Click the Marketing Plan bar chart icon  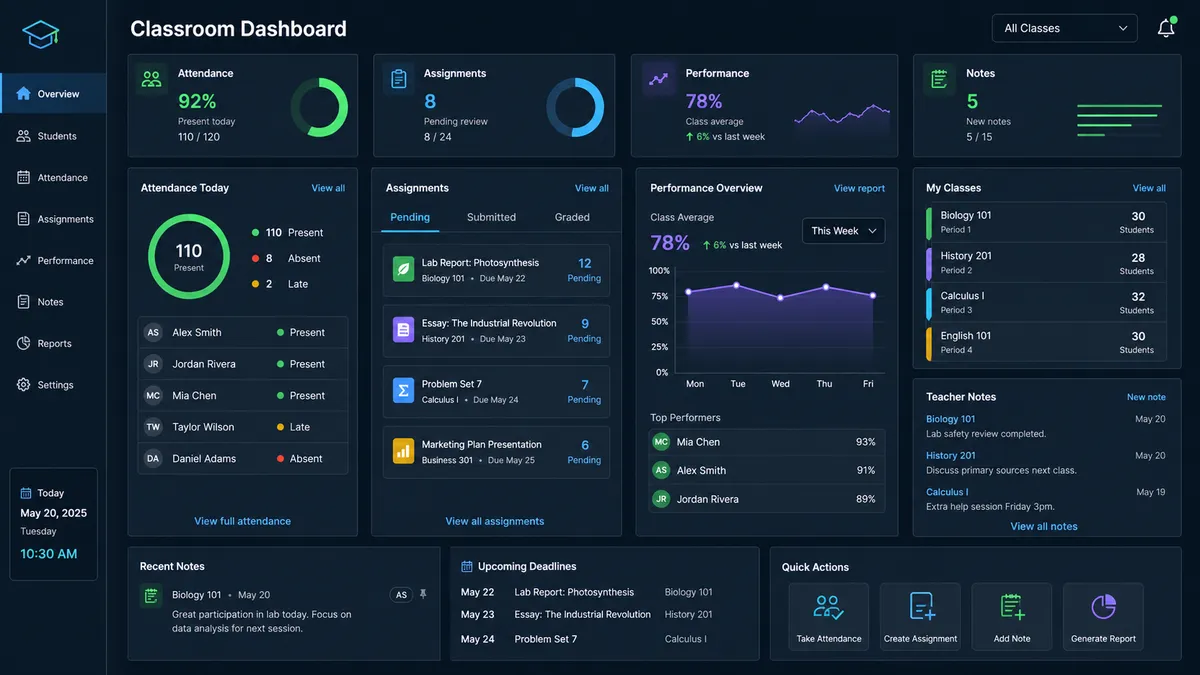[x=403, y=451]
